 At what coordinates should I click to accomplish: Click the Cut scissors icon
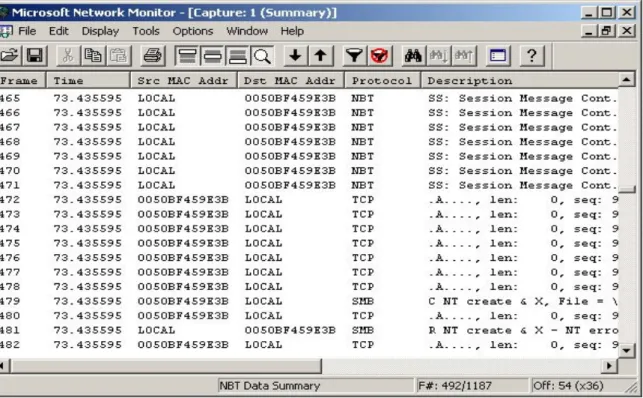click(68, 56)
